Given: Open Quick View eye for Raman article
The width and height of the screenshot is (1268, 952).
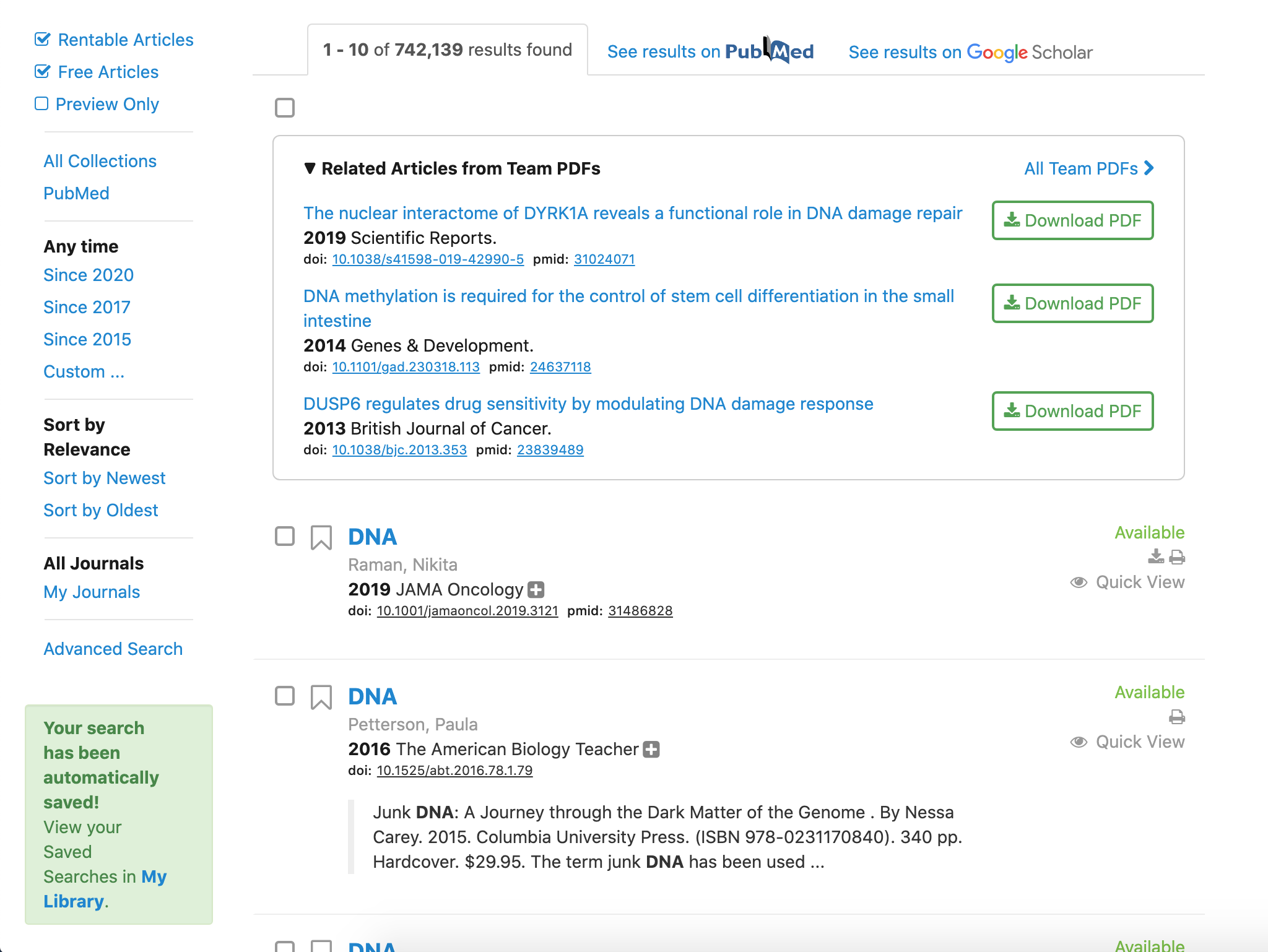Looking at the screenshot, I should pyautogui.click(x=1079, y=582).
